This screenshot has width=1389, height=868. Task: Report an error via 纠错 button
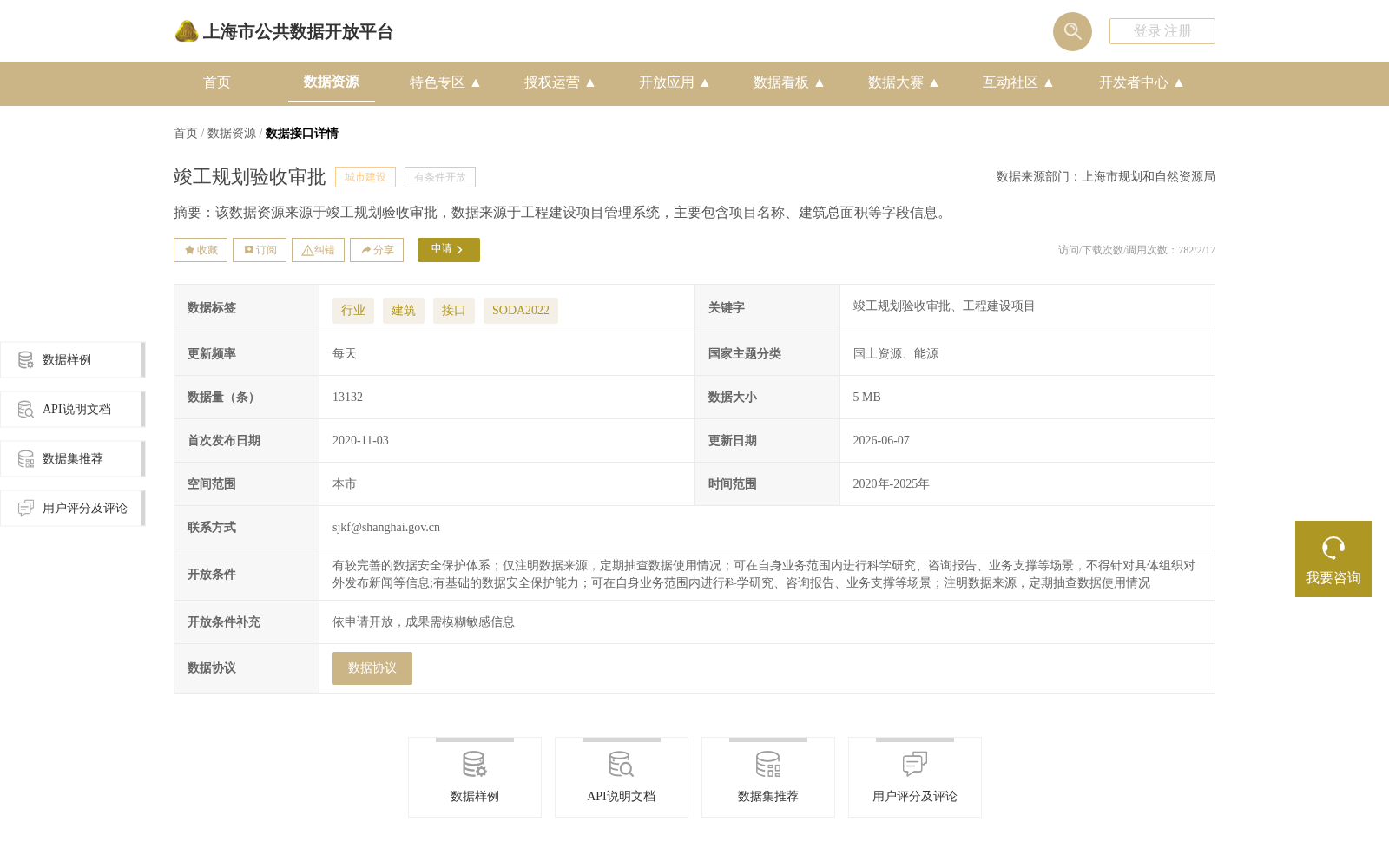point(318,250)
